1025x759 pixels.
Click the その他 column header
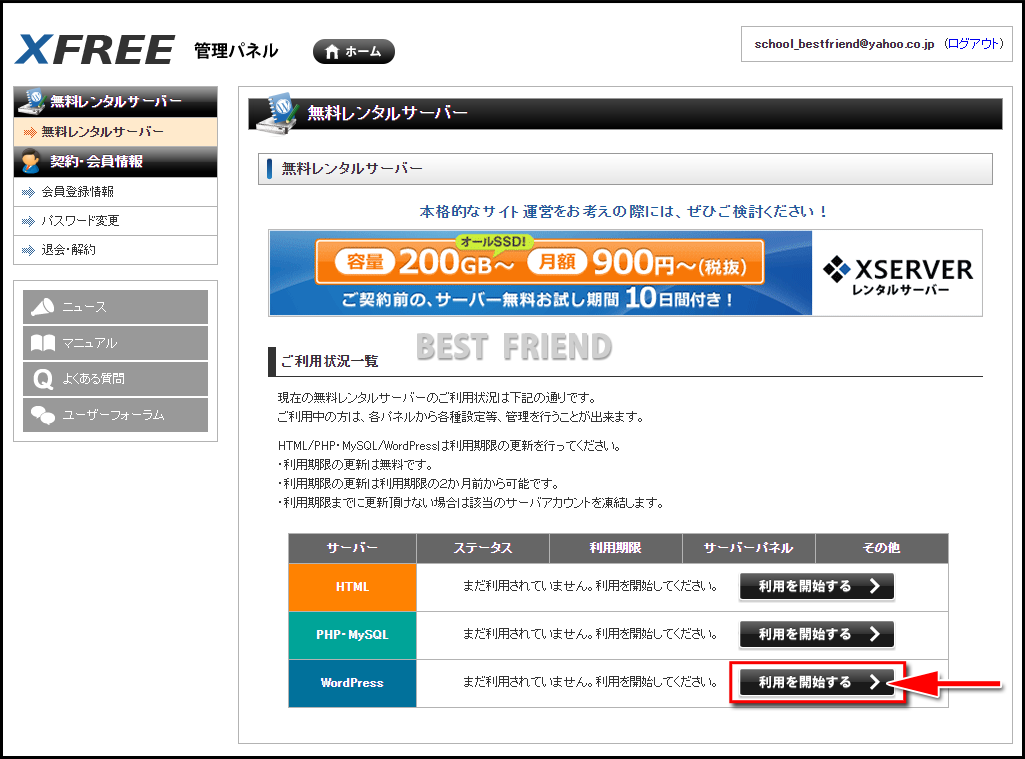tap(882, 548)
